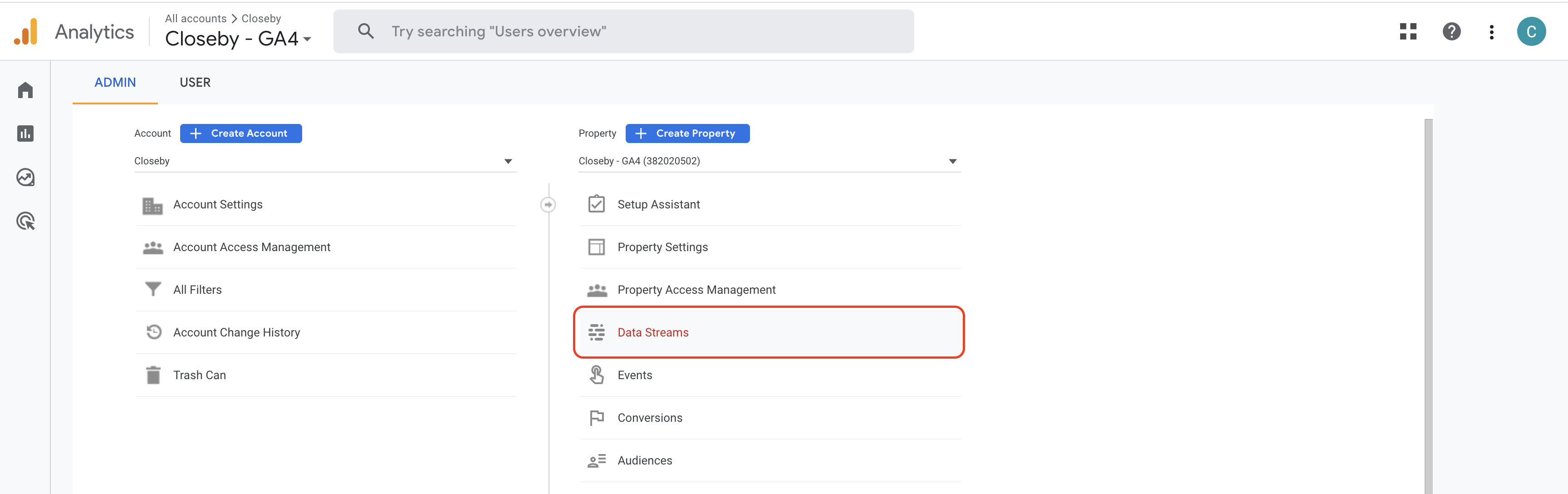Open the Home sidebar icon
Image resolution: width=1568 pixels, height=494 pixels.
(25, 90)
